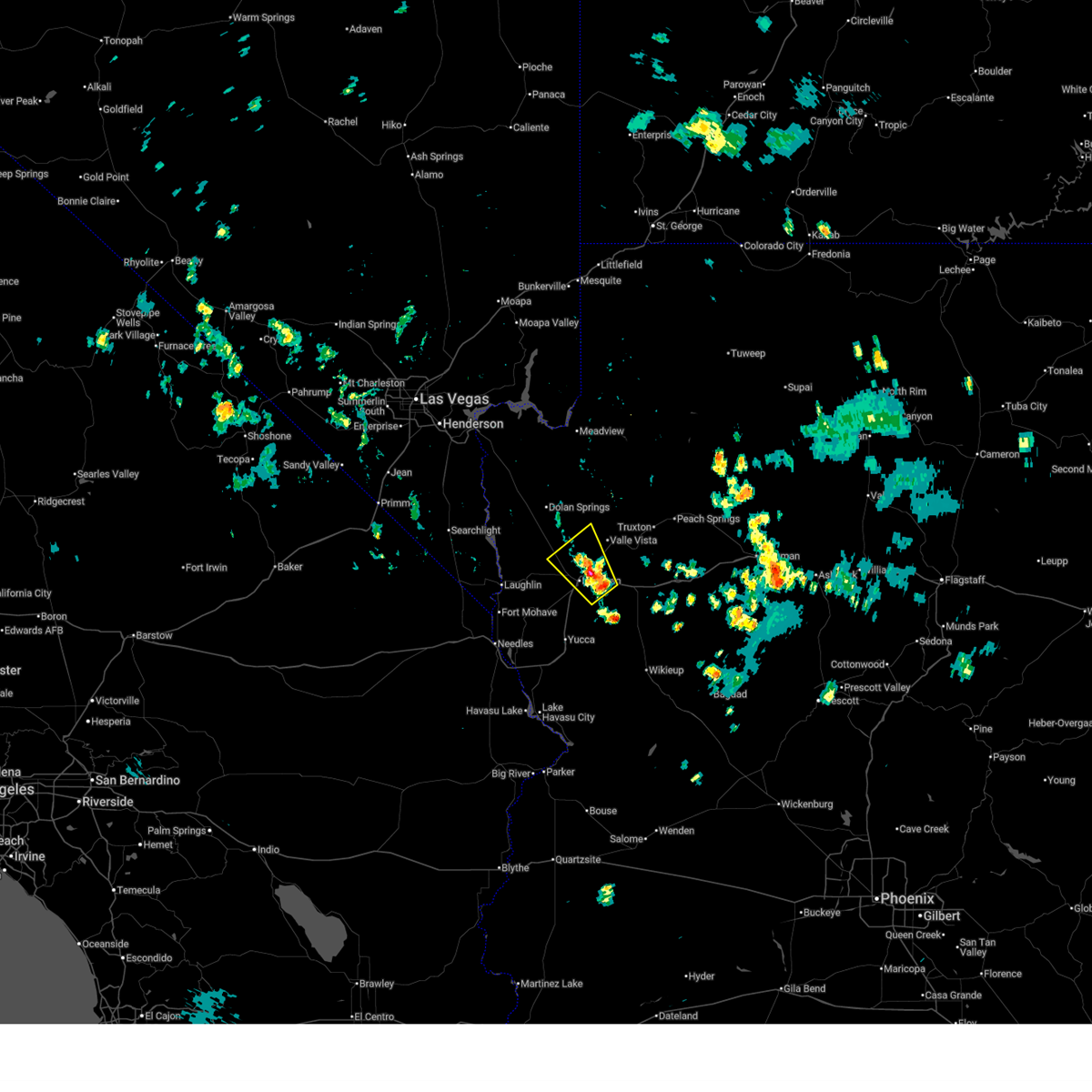This screenshot has height=1092, width=1092.
Task: Click the Riverside city label
Action: (107, 802)
